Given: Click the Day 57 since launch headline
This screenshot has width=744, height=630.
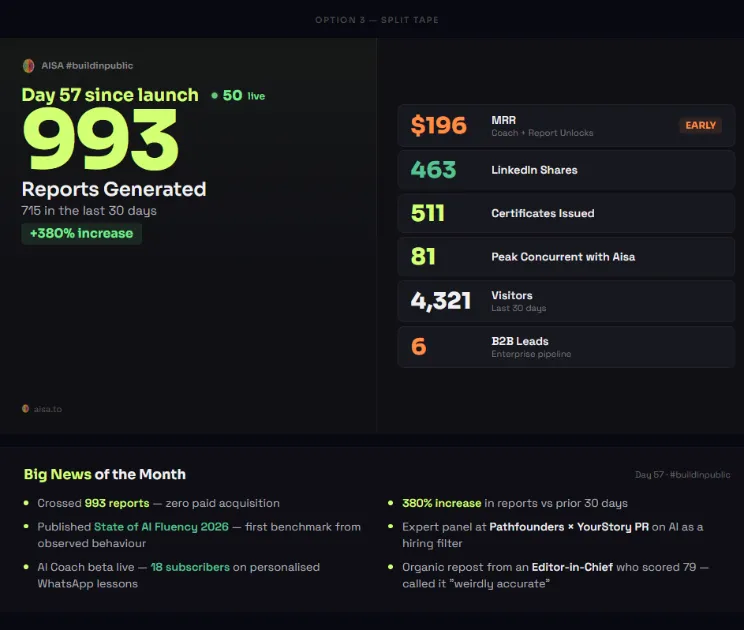Looking at the screenshot, I should point(110,95).
